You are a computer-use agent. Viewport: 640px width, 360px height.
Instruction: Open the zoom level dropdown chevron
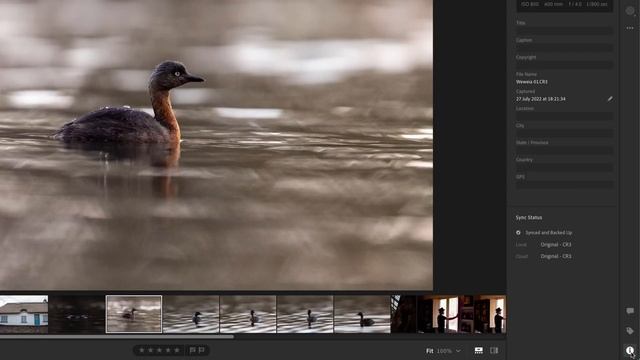[458, 351]
